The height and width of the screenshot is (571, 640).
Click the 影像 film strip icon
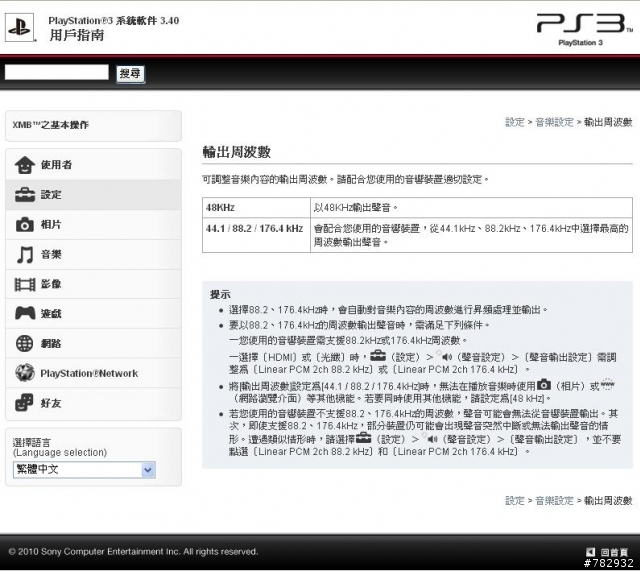tap(25, 284)
